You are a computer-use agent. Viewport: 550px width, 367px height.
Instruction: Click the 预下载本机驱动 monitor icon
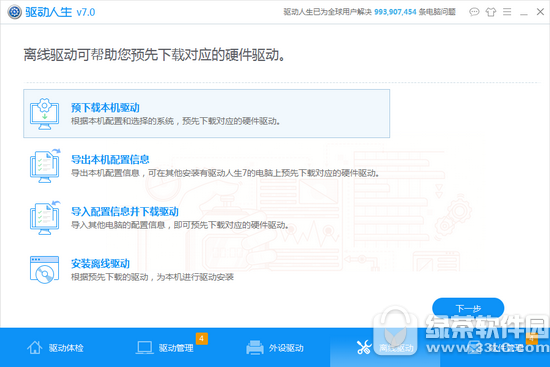[x=45, y=114]
